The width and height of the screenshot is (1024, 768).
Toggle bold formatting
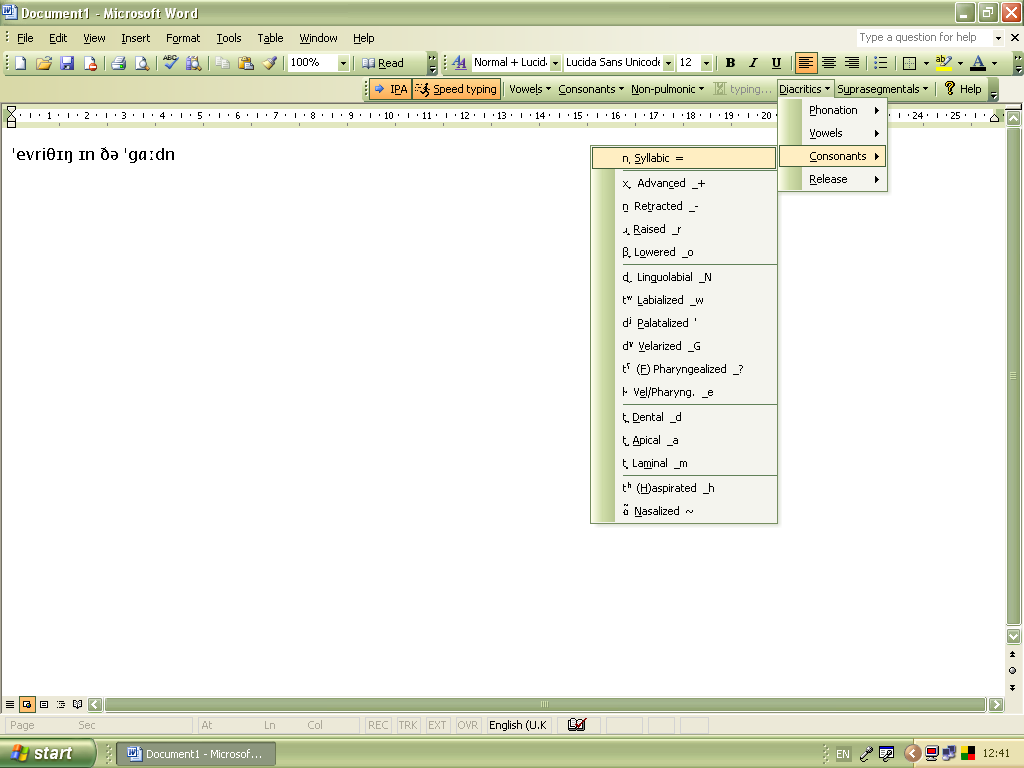pyautogui.click(x=731, y=62)
